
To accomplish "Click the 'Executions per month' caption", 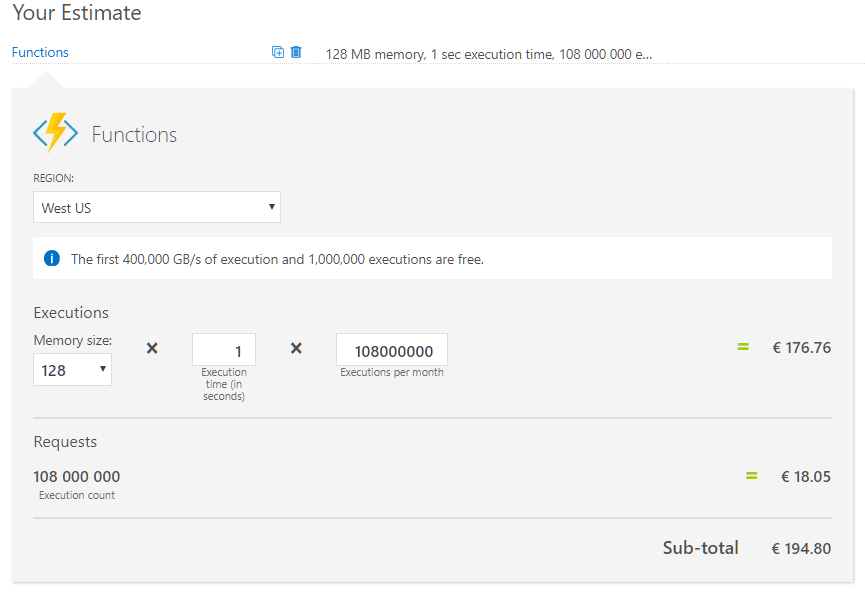I will [392, 372].
